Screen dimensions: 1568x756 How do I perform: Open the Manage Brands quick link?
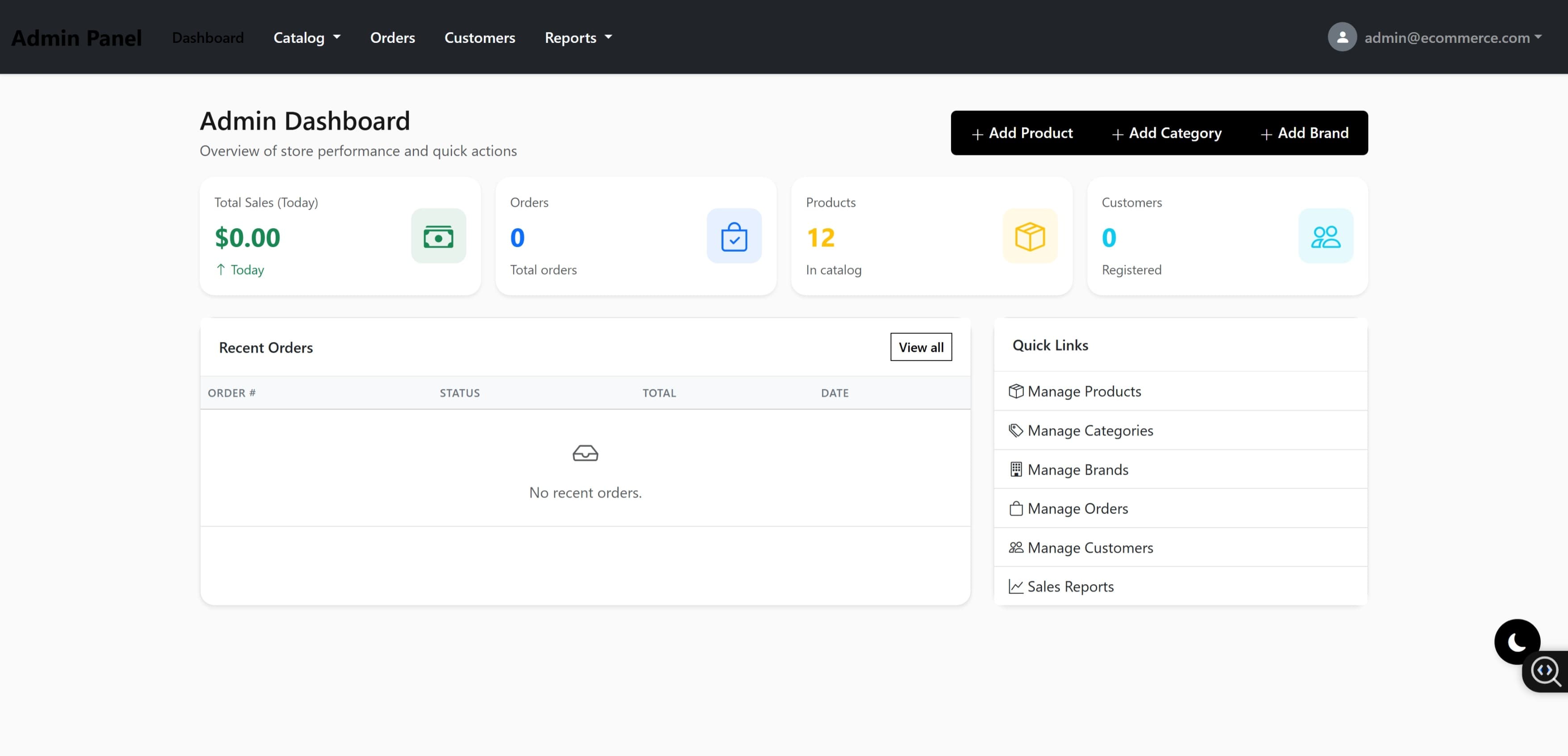click(x=1180, y=469)
